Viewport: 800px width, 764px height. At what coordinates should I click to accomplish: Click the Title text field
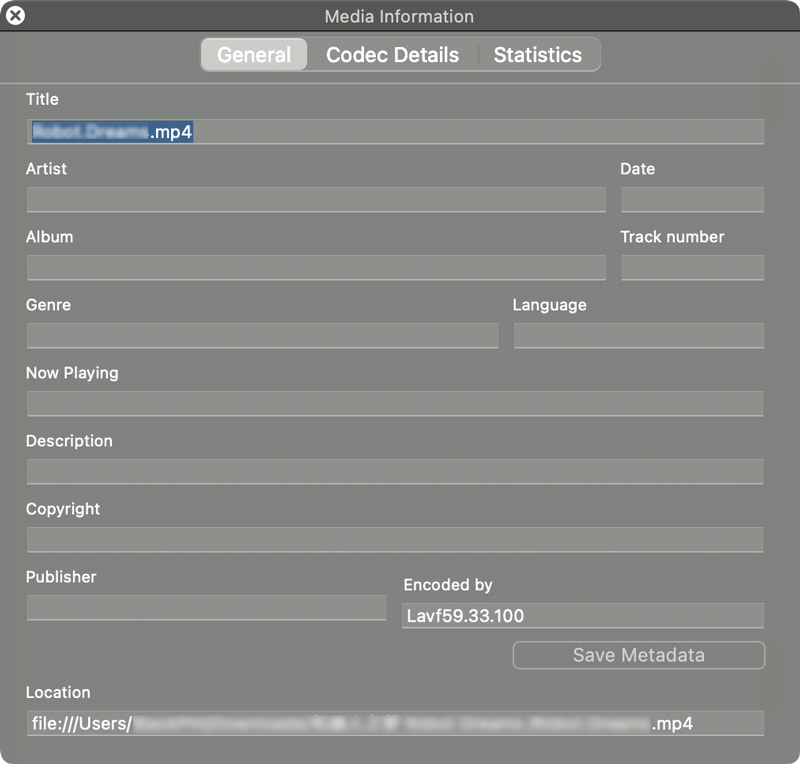click(395, 132)
